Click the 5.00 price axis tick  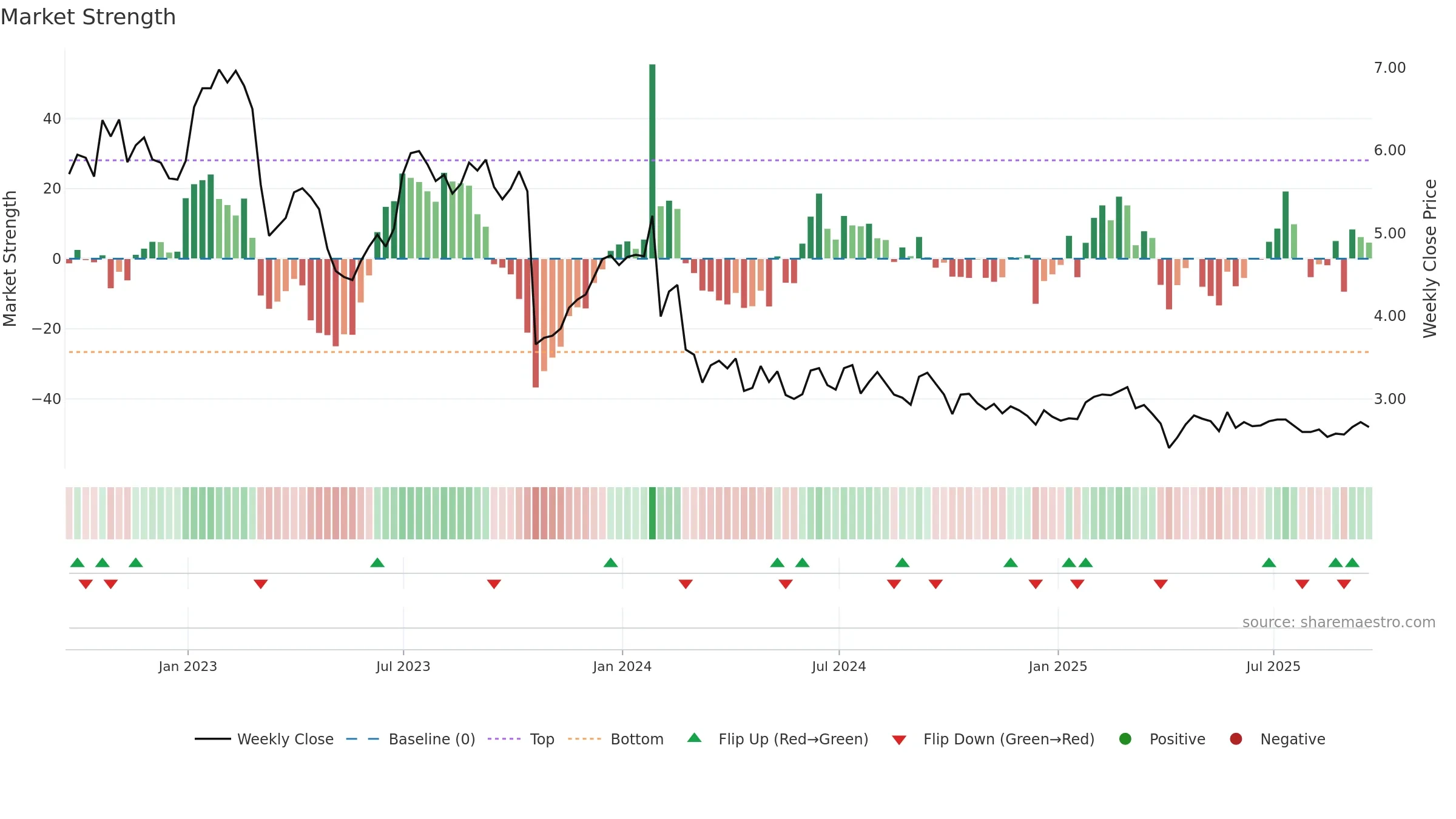(1390, 233)
